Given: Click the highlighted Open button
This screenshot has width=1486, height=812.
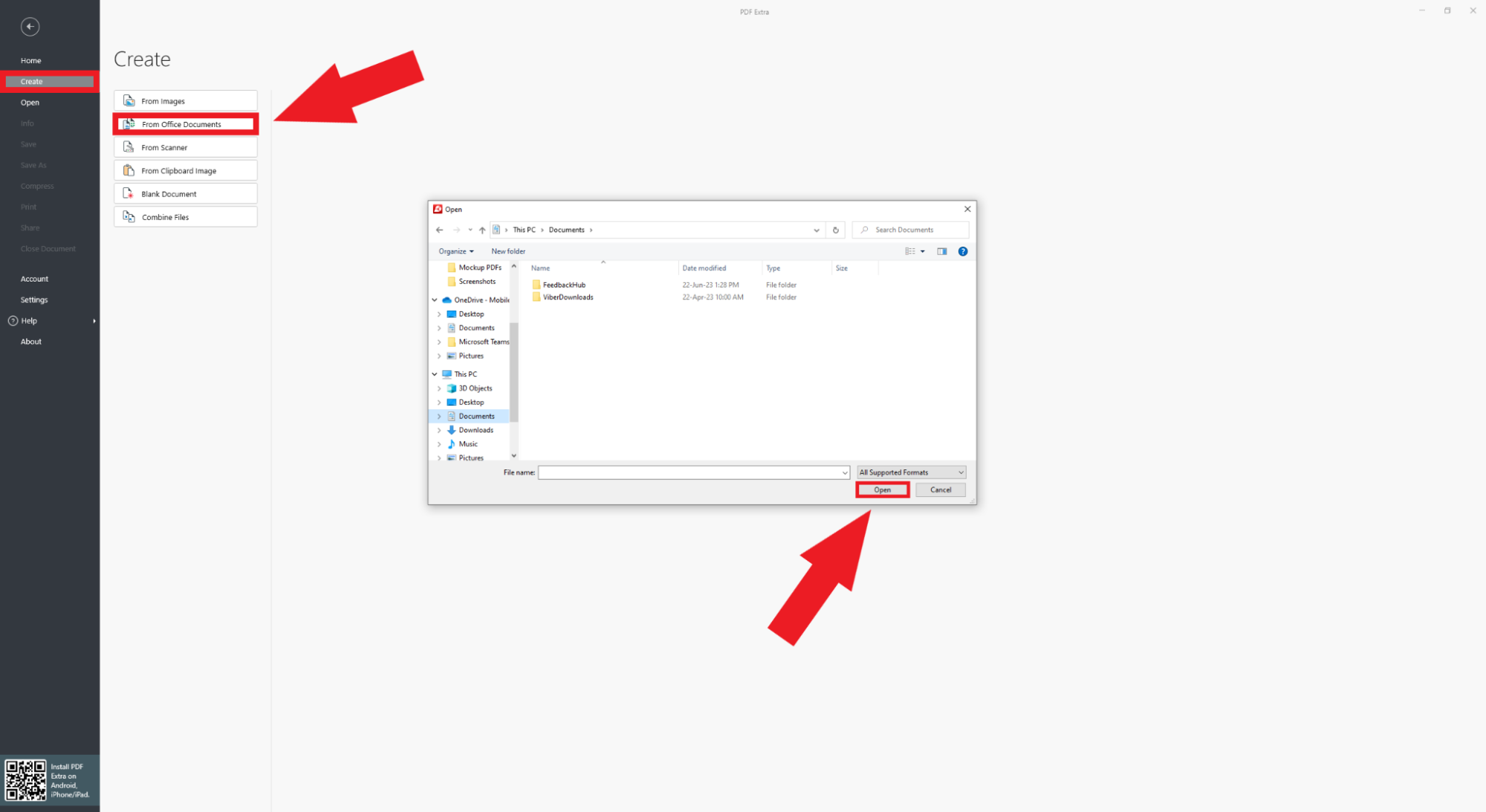Looking at the screenshot, I should [882, 490].
